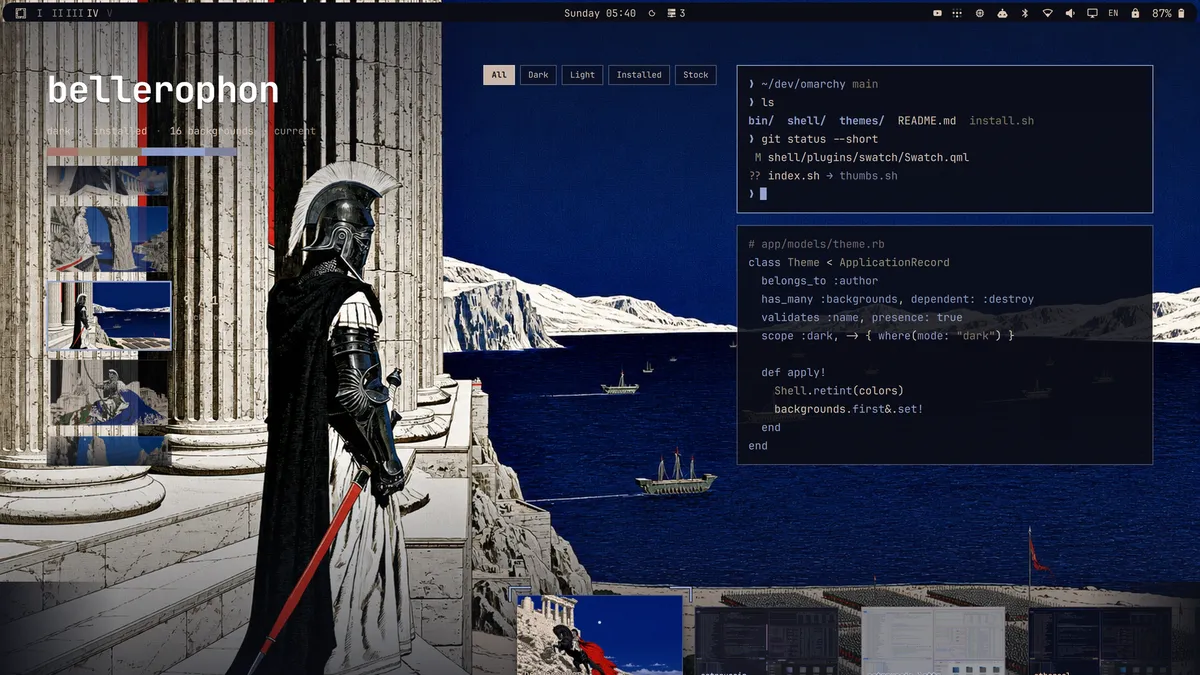Screen dimensions: 1200x675
Task: Click the 'git status --short' command
Action: 819,139
